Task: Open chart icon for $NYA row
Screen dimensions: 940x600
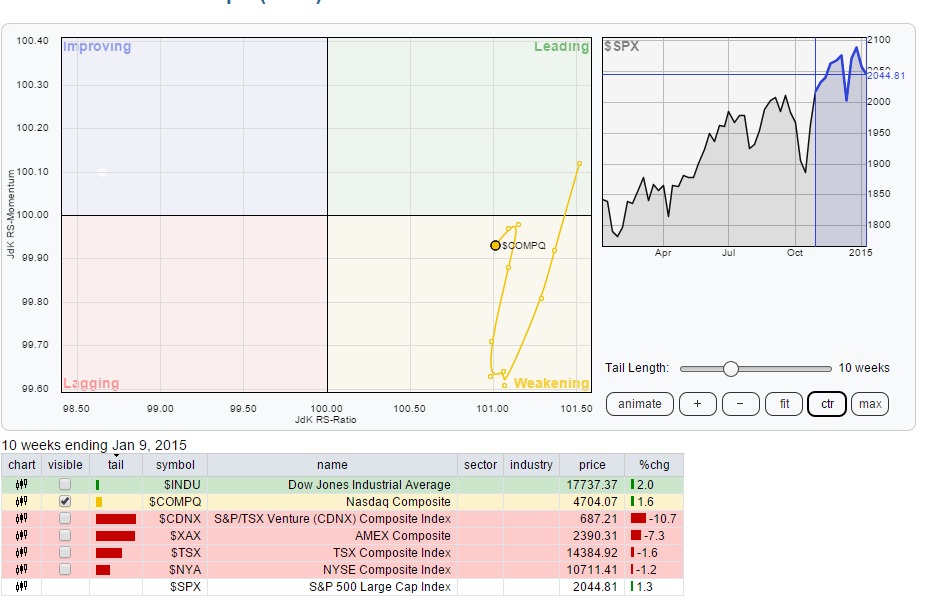Action: coord(22,569)
